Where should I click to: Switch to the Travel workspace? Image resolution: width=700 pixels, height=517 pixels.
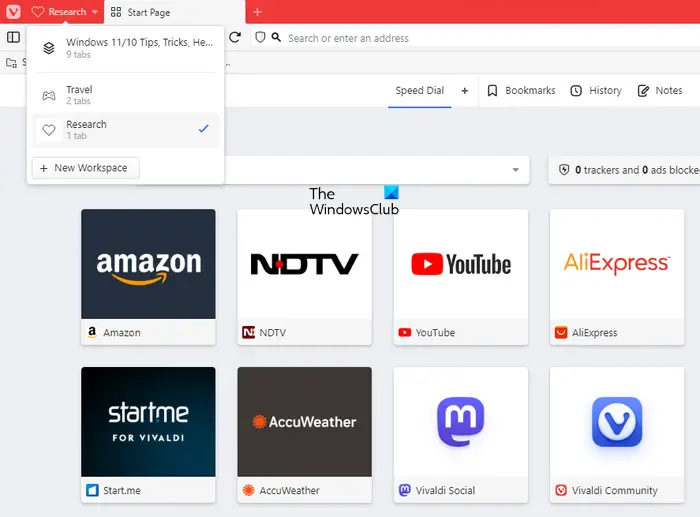tap(127, 95)
